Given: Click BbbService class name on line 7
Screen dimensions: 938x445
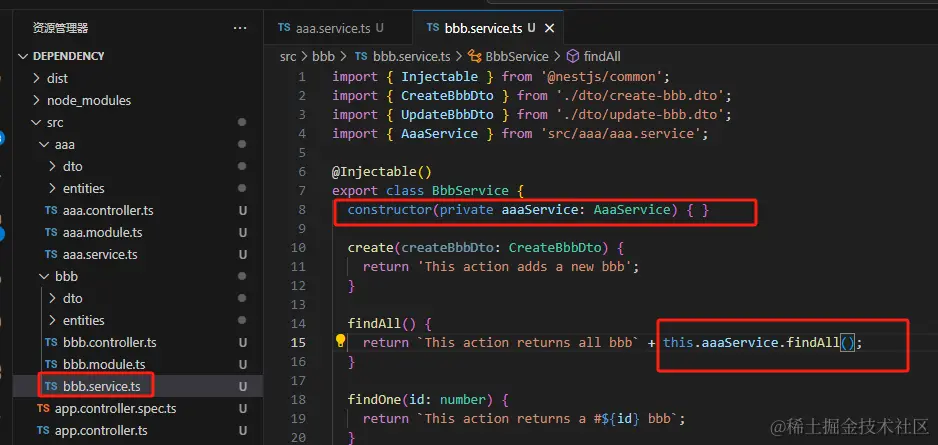Looking at the screenshot, I should click(x=470, y=191).
